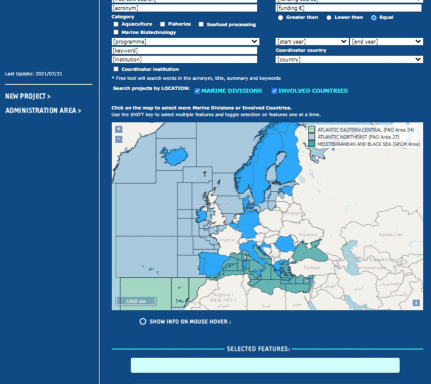Open the coordinator country dropdown
The width and height of the screenshot is (431, 384).
(349, 59)
